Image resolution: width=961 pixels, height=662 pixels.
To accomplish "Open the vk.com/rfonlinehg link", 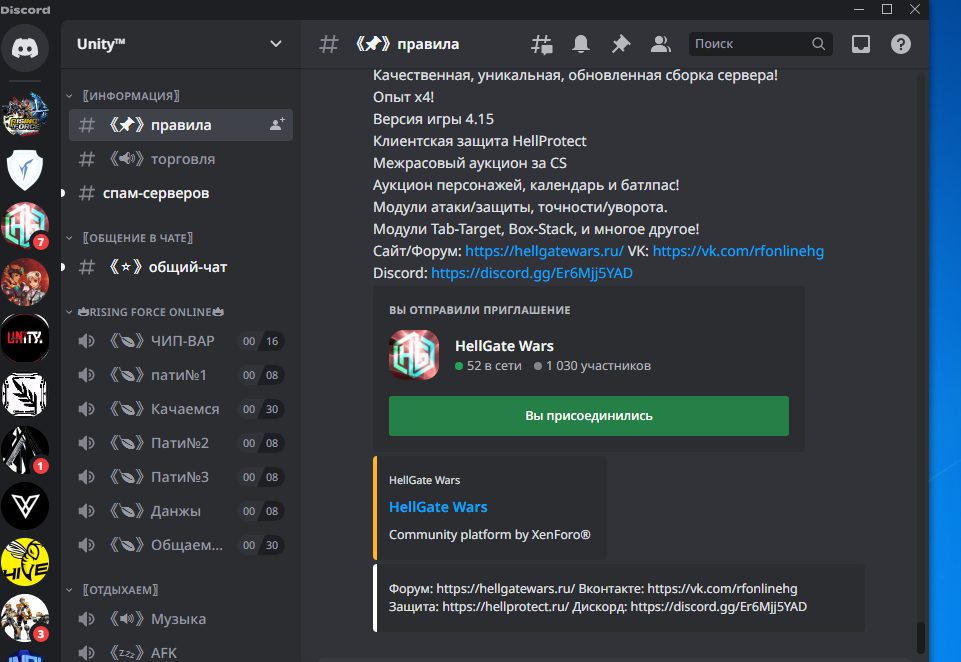I will (x=738, y=251).
